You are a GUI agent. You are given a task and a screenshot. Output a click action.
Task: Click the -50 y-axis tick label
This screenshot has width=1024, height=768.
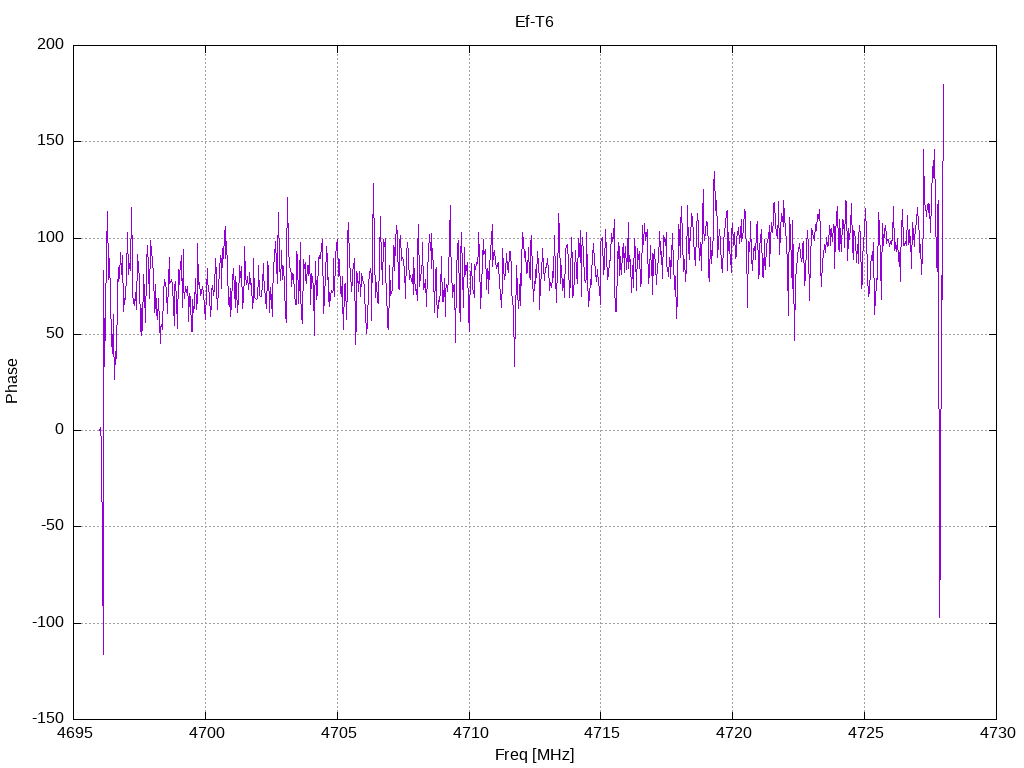[x=53, y=526]
